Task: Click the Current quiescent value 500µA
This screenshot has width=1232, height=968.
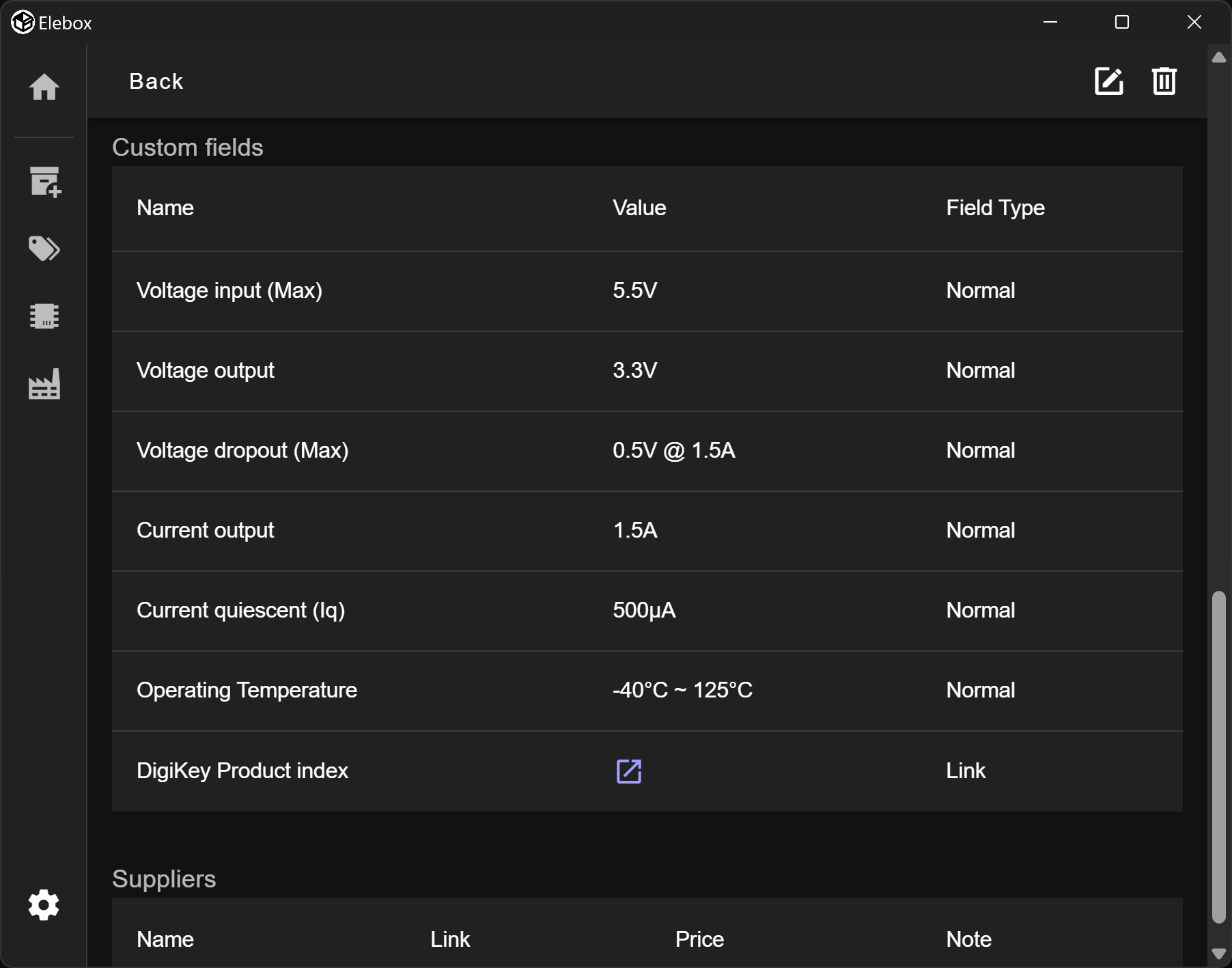Action: click(644, 610)
